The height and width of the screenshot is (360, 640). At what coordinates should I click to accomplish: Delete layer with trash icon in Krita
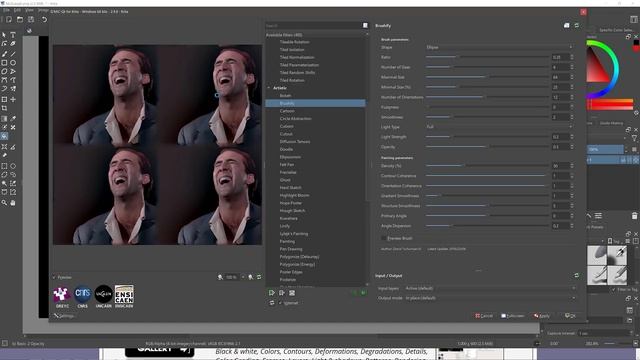634,216
